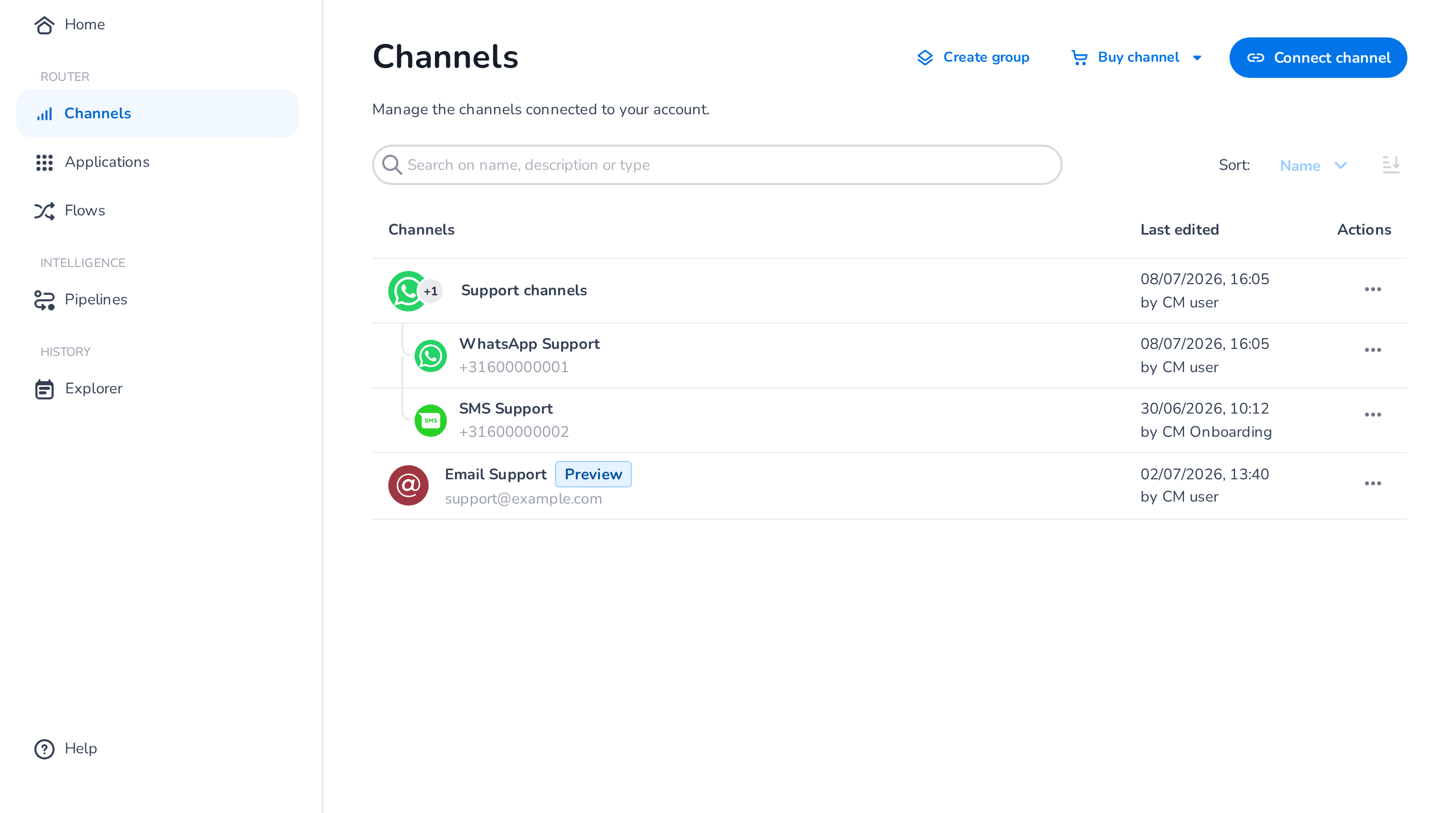Select the Email Support channel name
The image size is (1456, 813).
(495, 474)
